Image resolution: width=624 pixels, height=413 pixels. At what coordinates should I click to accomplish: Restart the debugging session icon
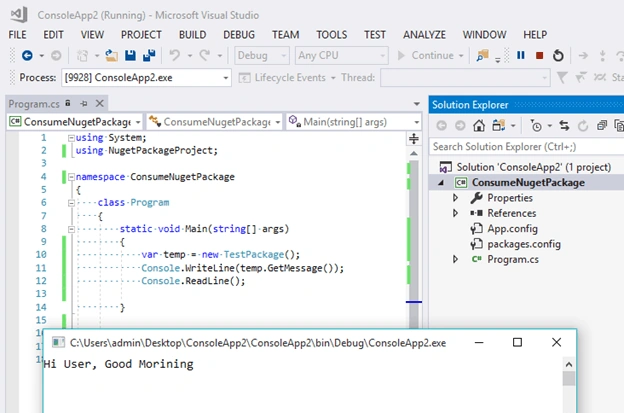(558, 55)
